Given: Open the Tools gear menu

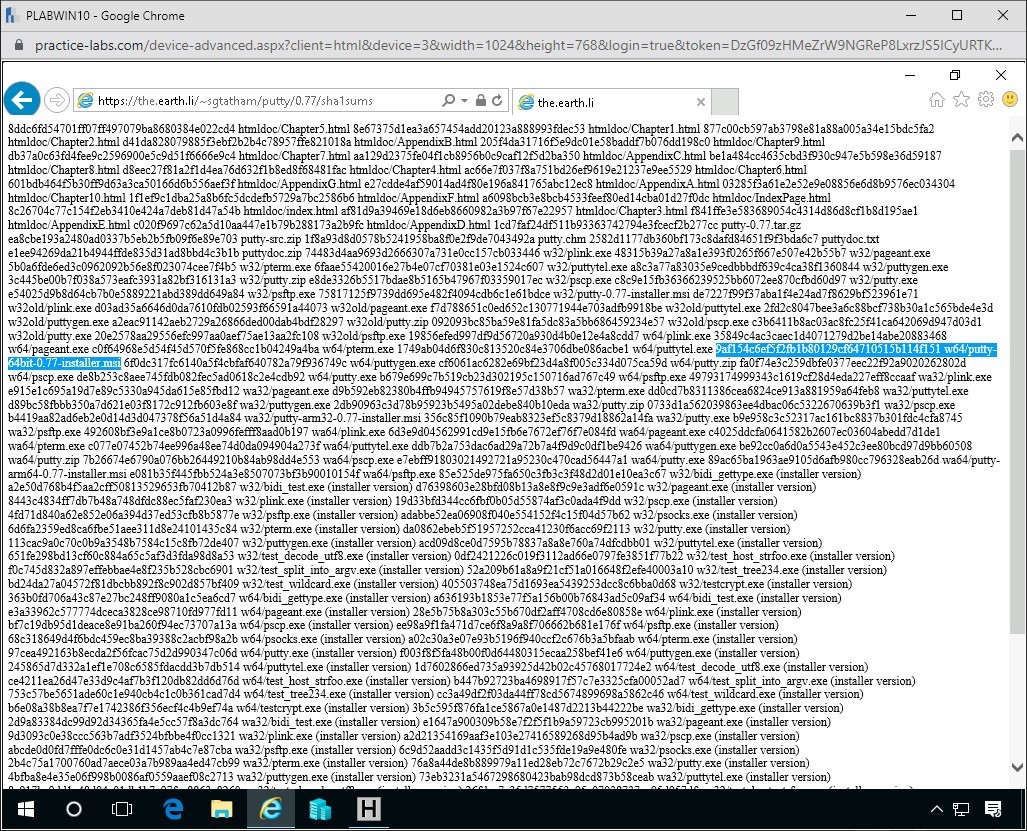Looking at the screenshot, I should [x=985, y=99].
